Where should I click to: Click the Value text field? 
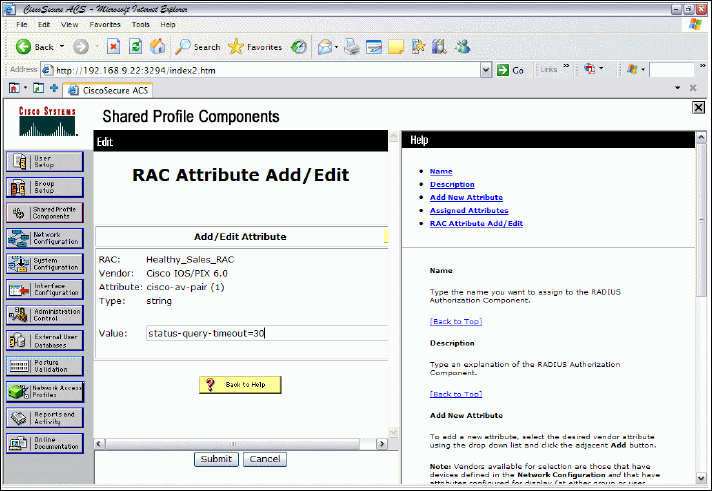pos(265,333)
